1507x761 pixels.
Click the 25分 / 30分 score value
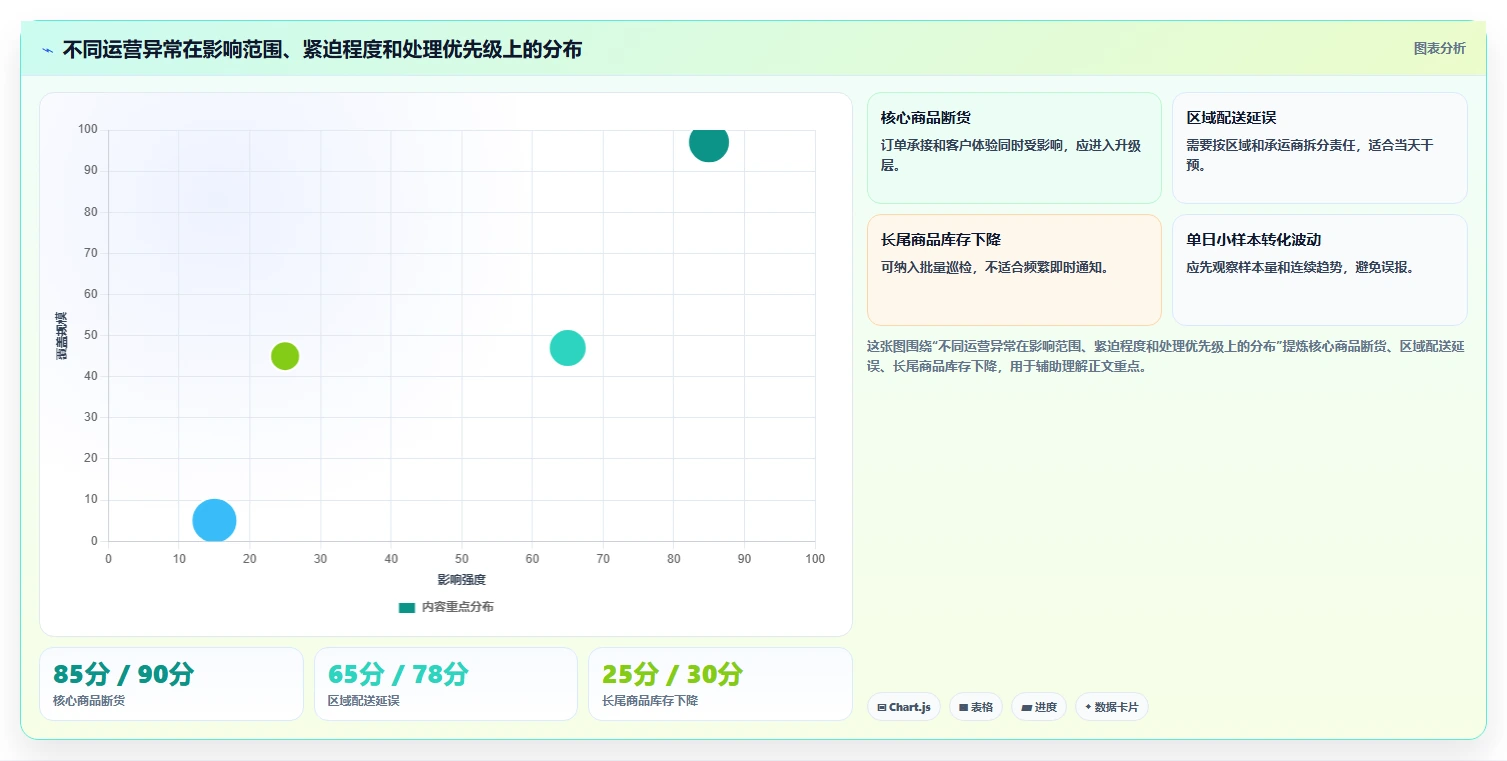coord(672,675)
